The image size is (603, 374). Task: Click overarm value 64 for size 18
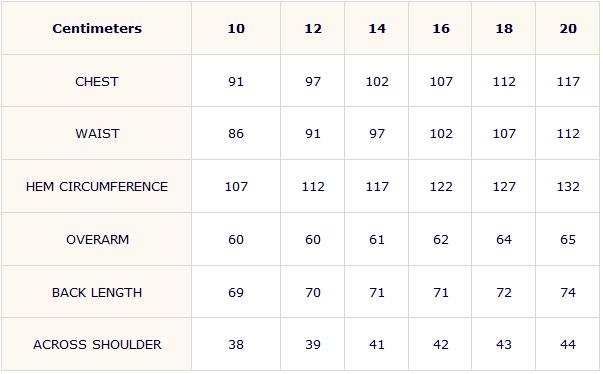[504, 239]
